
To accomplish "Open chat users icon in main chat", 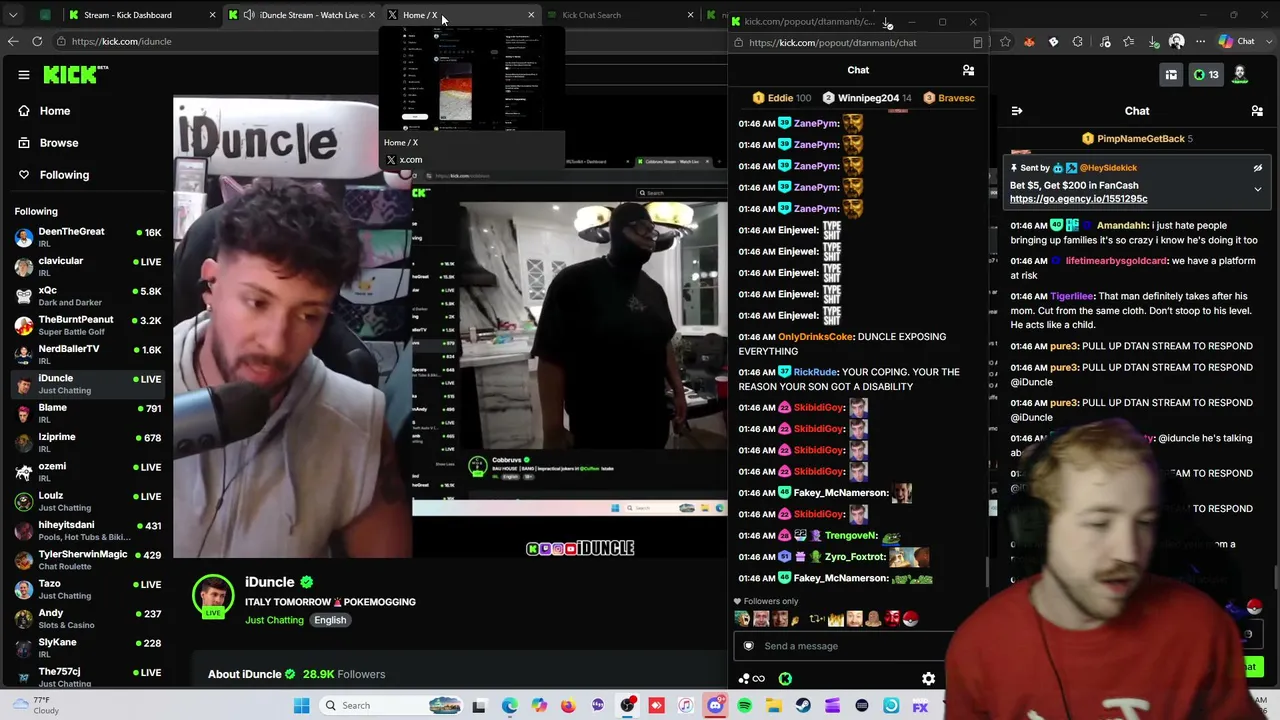I will (x=1257, y=111).
